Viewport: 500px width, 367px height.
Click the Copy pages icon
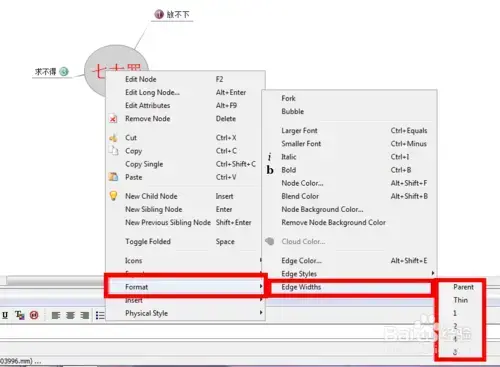coord(114,151)
